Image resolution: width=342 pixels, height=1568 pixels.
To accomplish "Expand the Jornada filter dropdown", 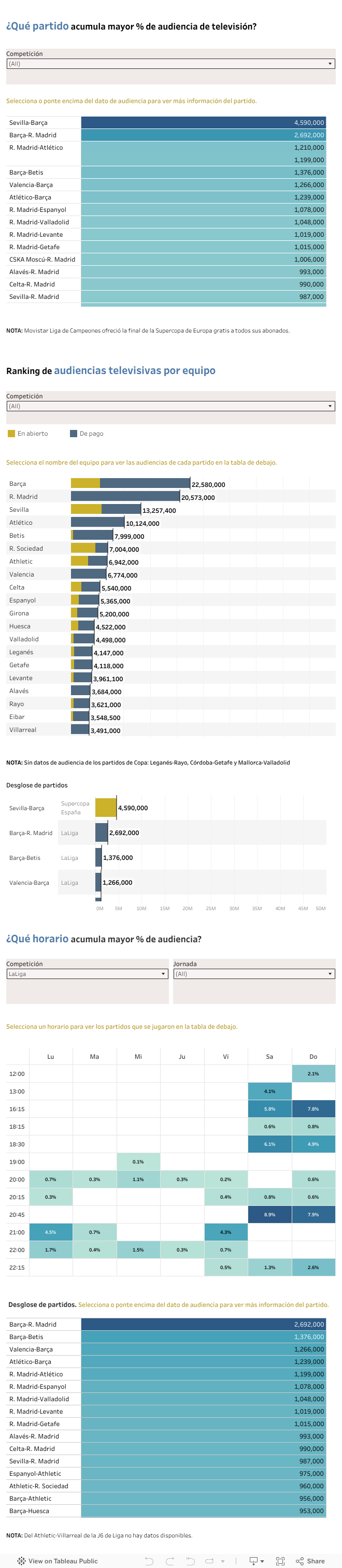I will (x=254, y=974).
